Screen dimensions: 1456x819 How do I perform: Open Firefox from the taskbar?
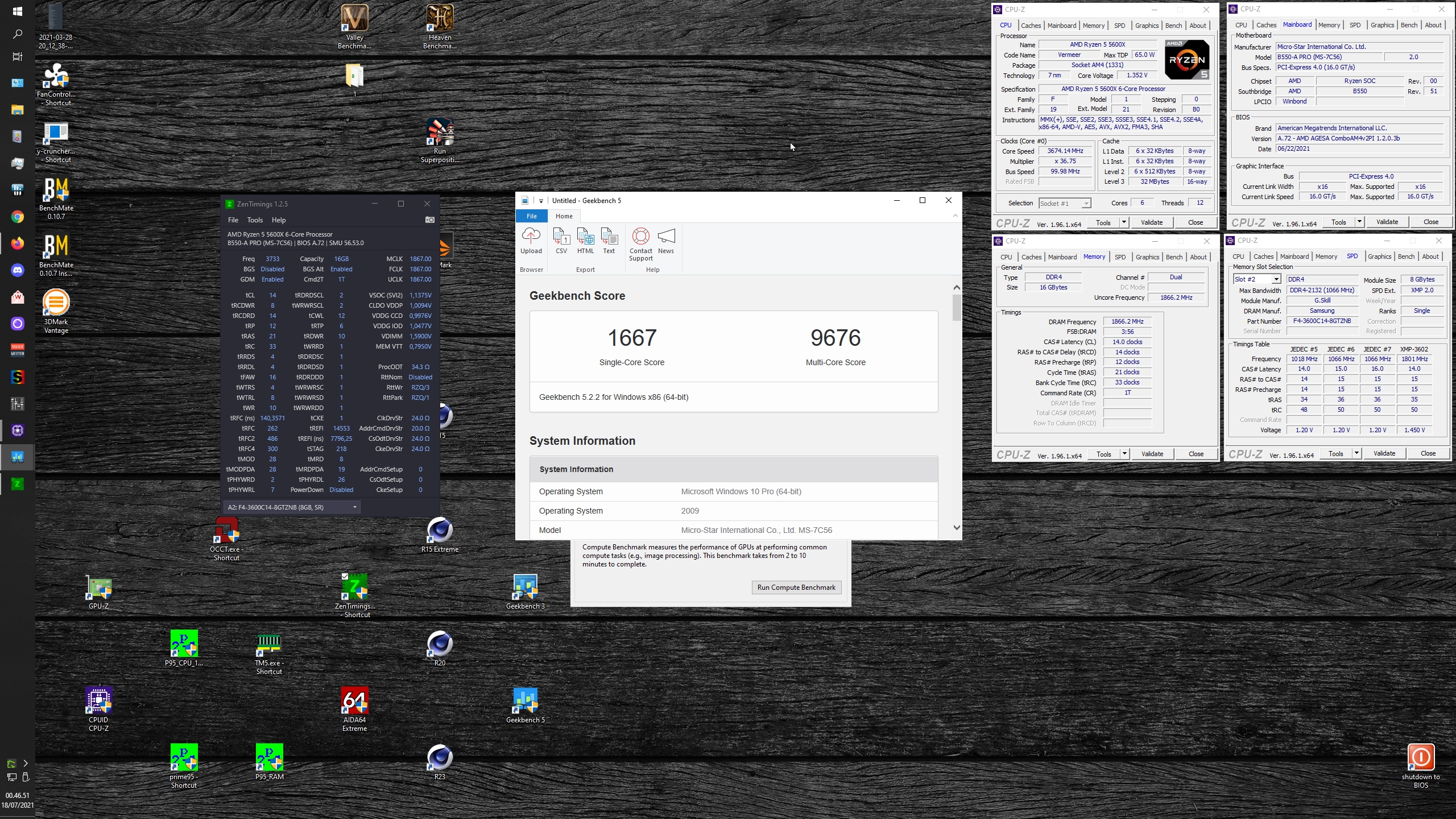pos(18,243)
